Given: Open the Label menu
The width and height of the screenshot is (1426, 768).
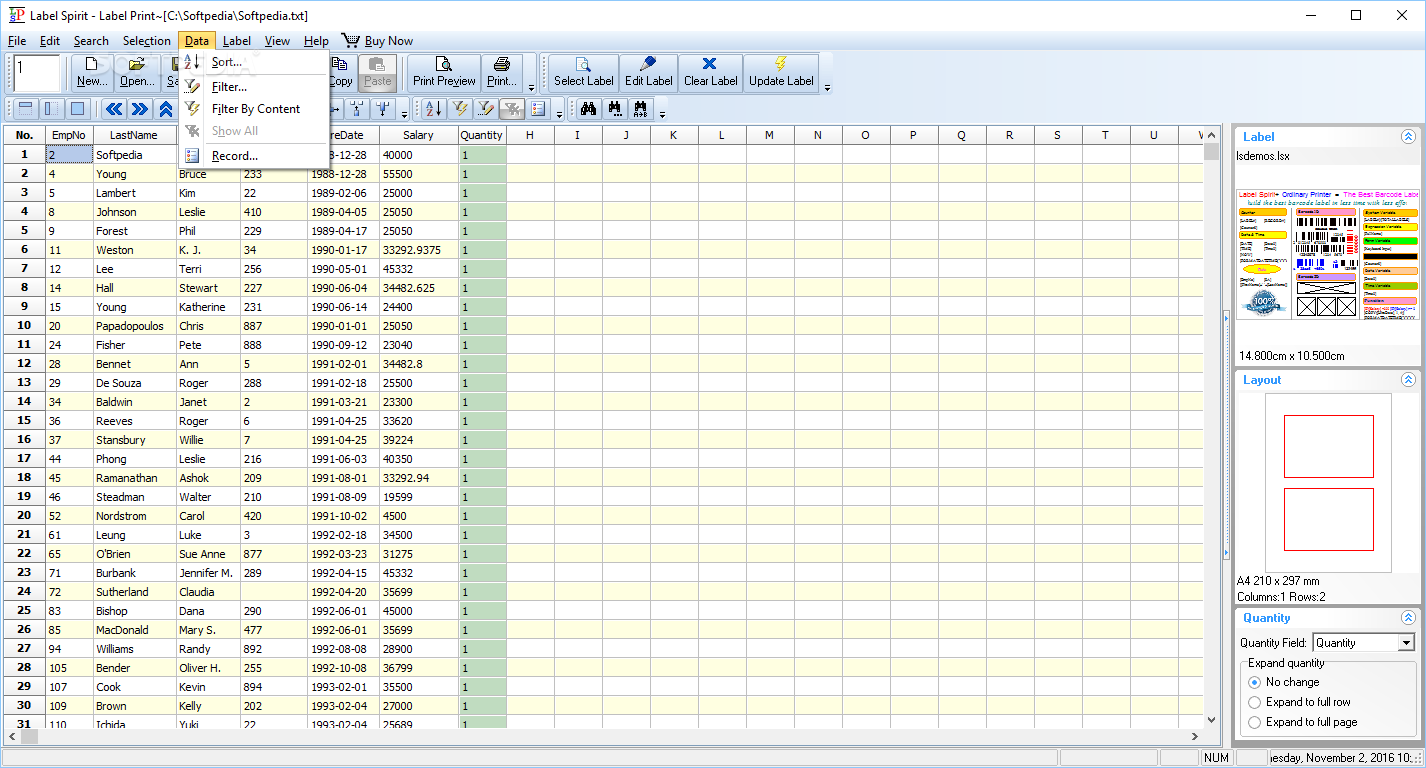Looking at the screenshot, I should (237, 41).
